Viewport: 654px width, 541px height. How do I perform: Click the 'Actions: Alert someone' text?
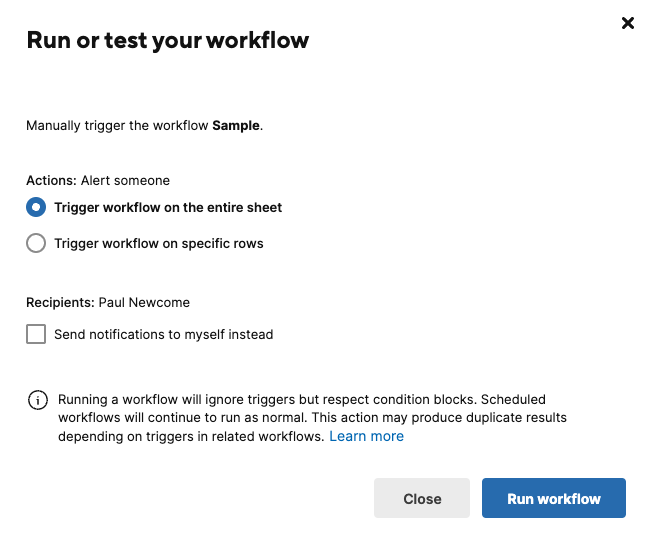point(98,181)
